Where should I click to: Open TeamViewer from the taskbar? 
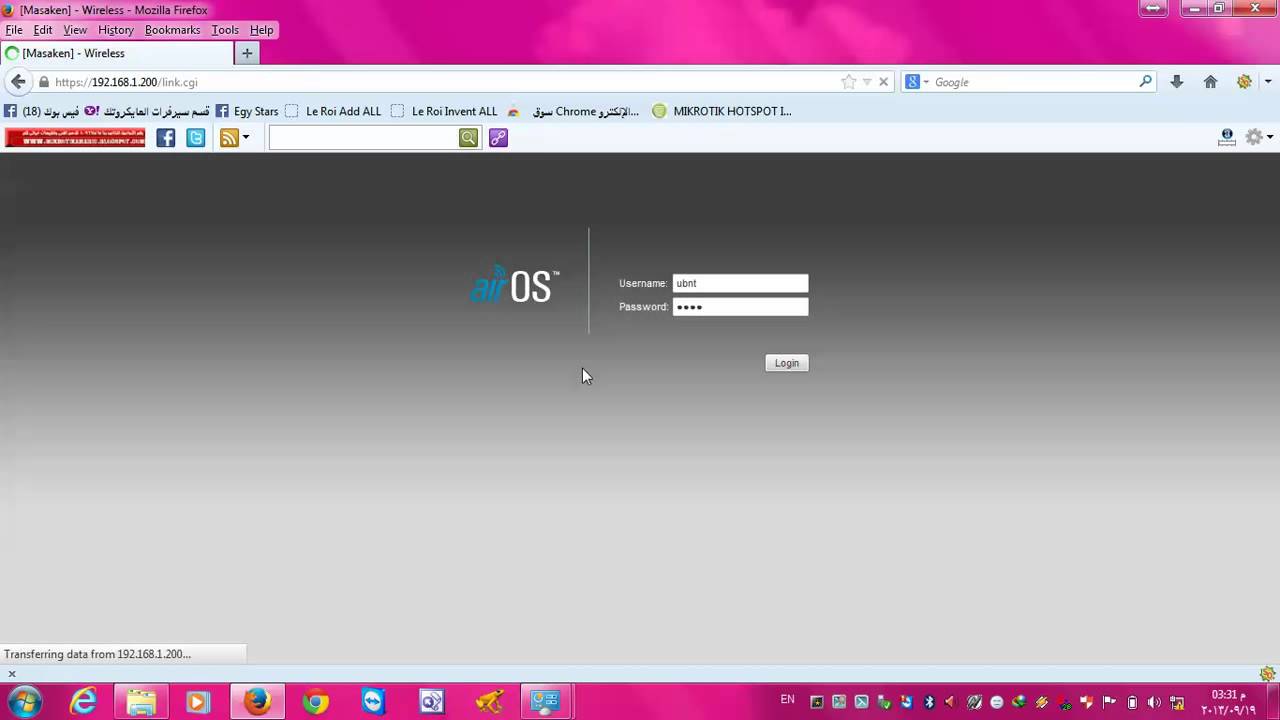click(x=373, y=702)
